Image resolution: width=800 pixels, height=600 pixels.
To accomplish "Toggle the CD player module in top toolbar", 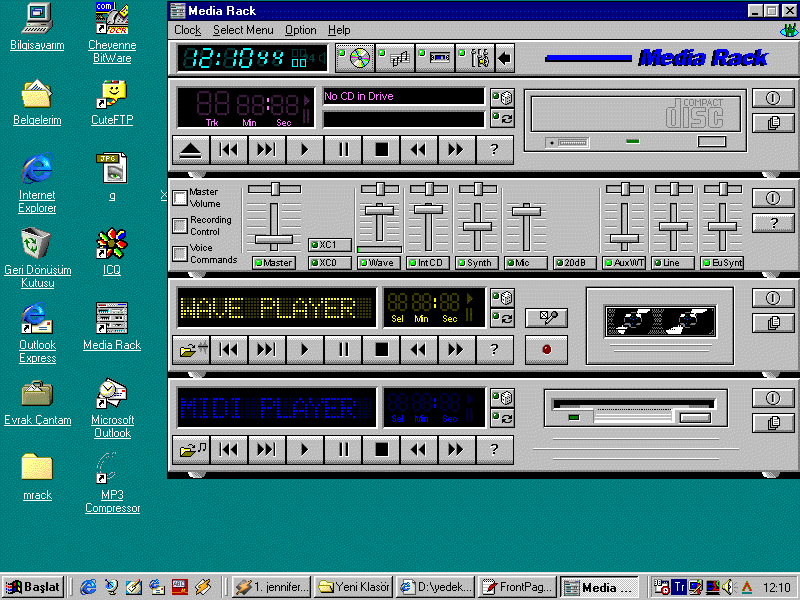I will pos(354,58).
